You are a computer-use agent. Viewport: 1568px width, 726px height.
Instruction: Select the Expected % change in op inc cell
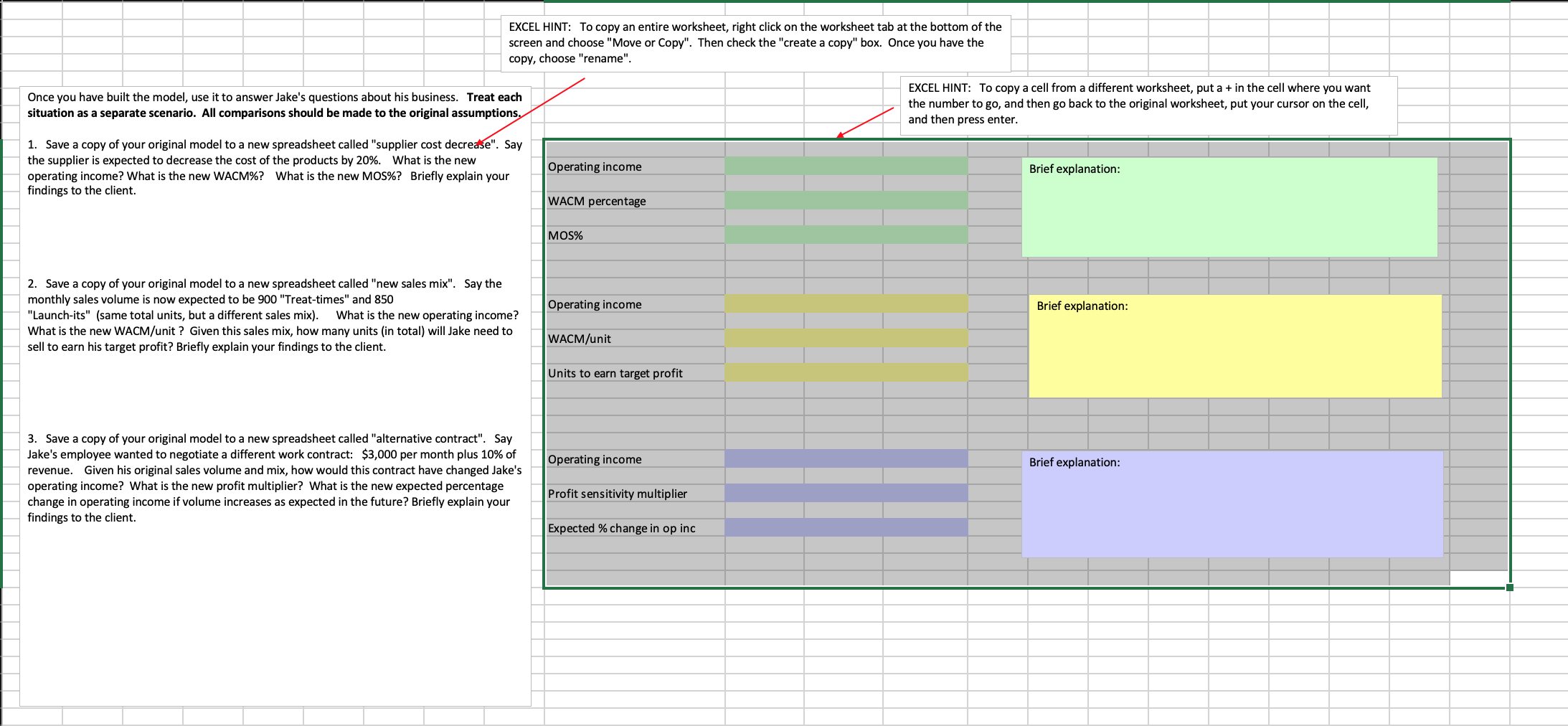846,527
